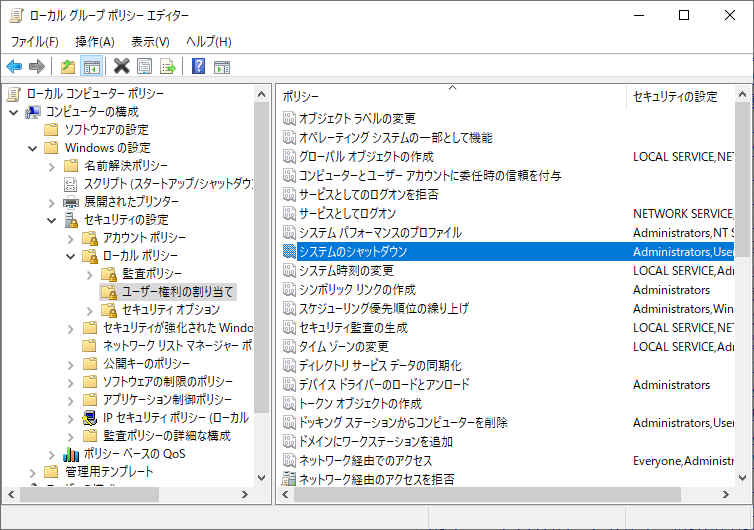This screenshot has height=530, width=754.
Task: Click the ソフトウェアの設定 folder icon
Action: (51, 130)
